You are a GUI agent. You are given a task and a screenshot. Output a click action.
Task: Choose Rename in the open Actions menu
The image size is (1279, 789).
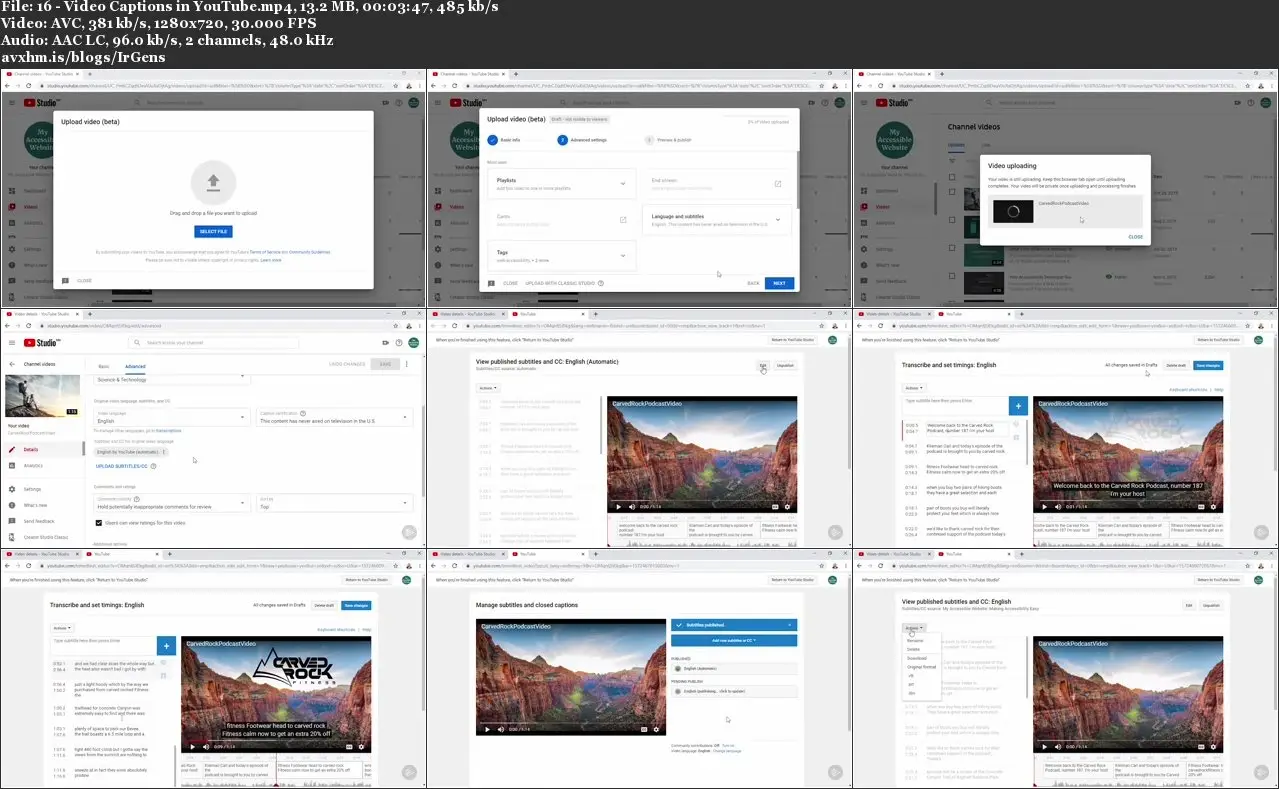click(915, 640)
